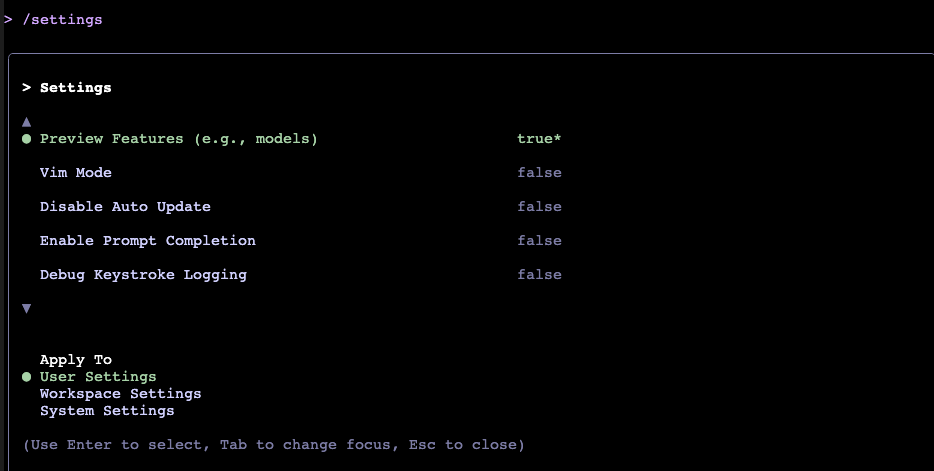Click the green bullet beside Preview Features
934x471 pixels.
[27, 139]
